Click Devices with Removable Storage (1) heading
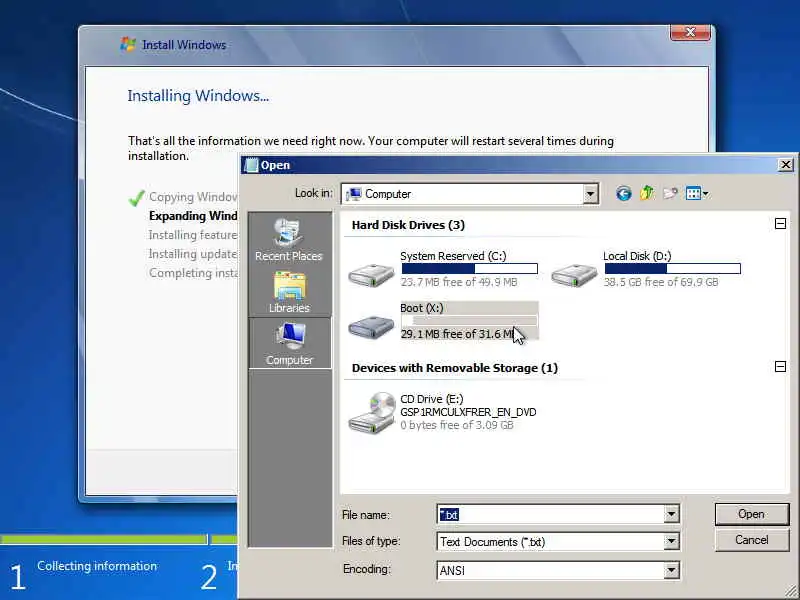 [455, 368]
